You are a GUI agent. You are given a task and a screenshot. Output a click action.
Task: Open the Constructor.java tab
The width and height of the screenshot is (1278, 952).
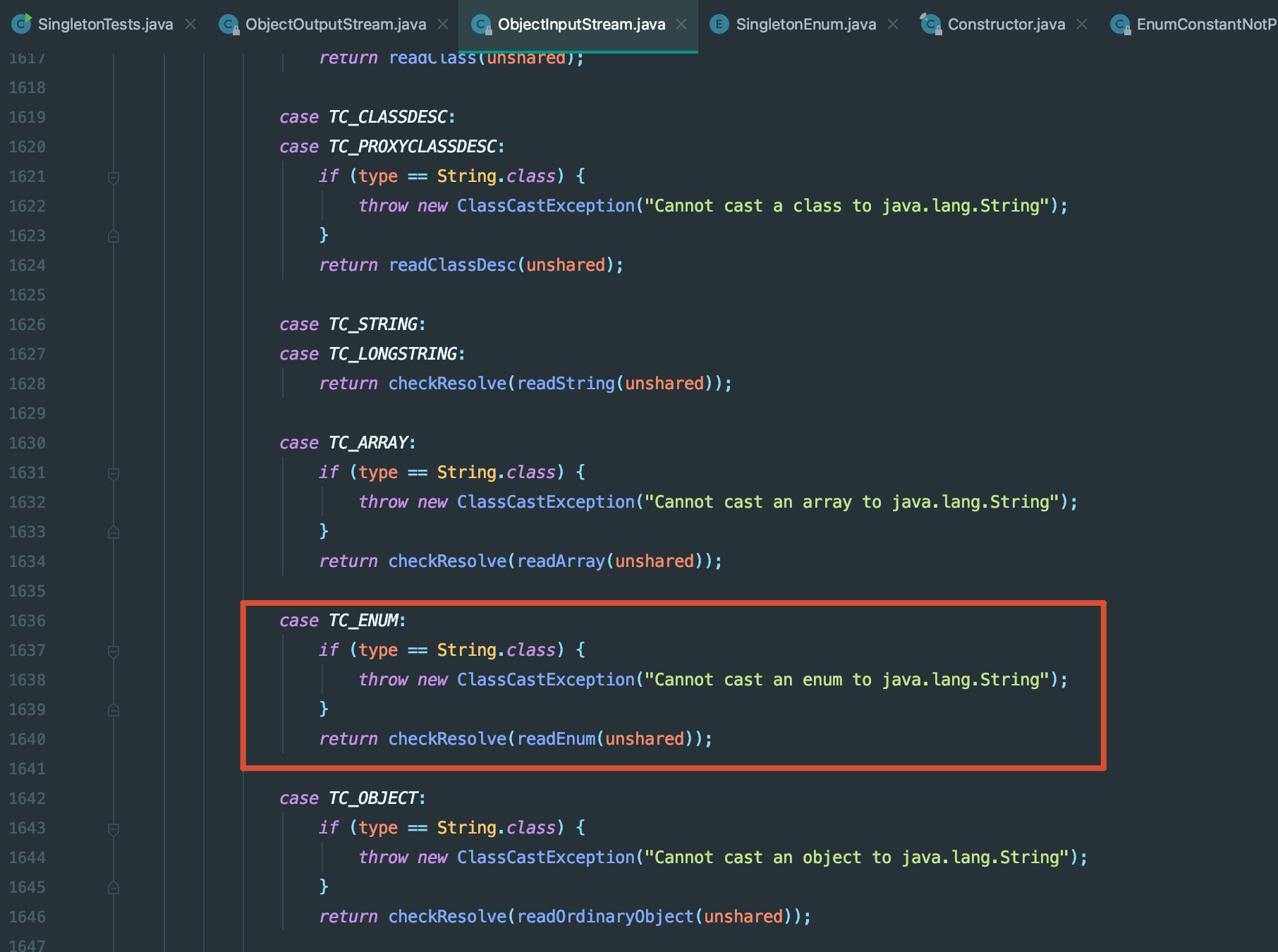pos(1006,25)
